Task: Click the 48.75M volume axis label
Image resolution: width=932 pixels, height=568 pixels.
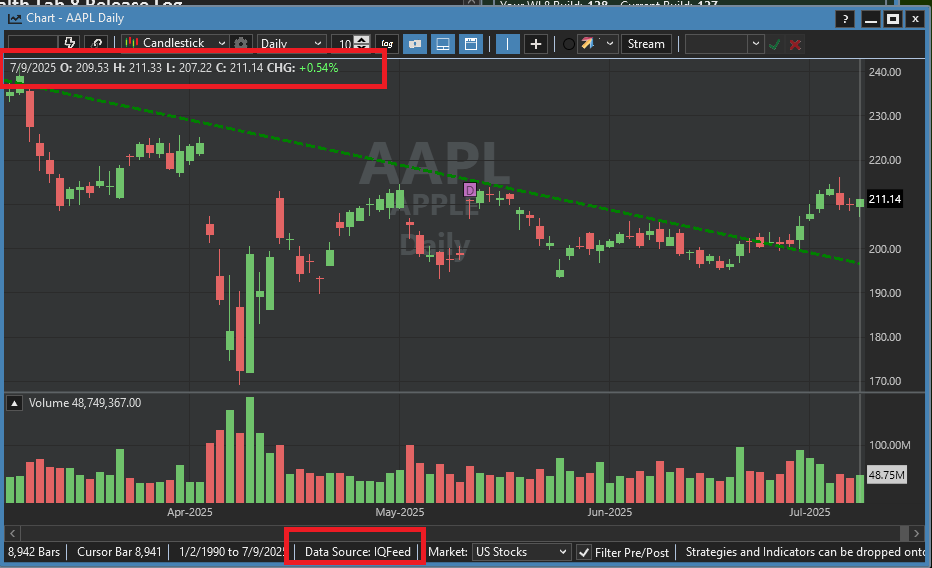Action: [886, 475]
